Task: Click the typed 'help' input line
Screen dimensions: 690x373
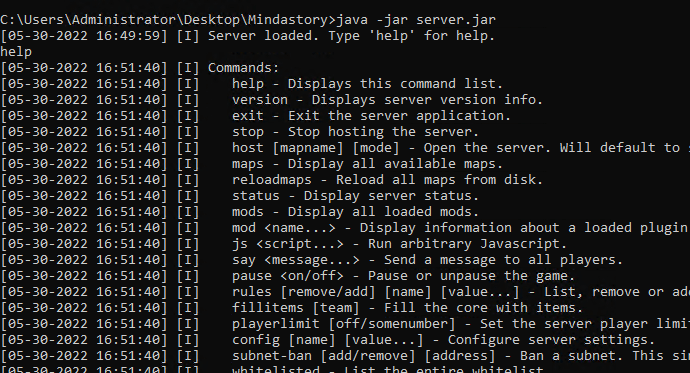Action: [x=16, y=52]
